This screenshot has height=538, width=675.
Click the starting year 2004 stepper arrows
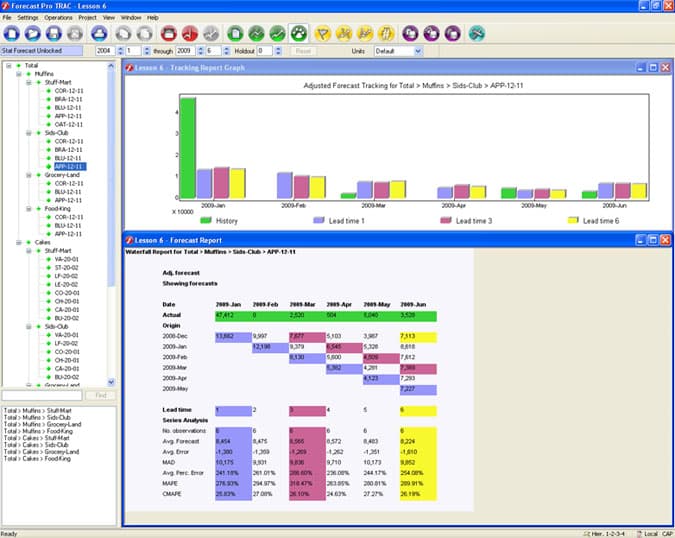pos(121,51)
